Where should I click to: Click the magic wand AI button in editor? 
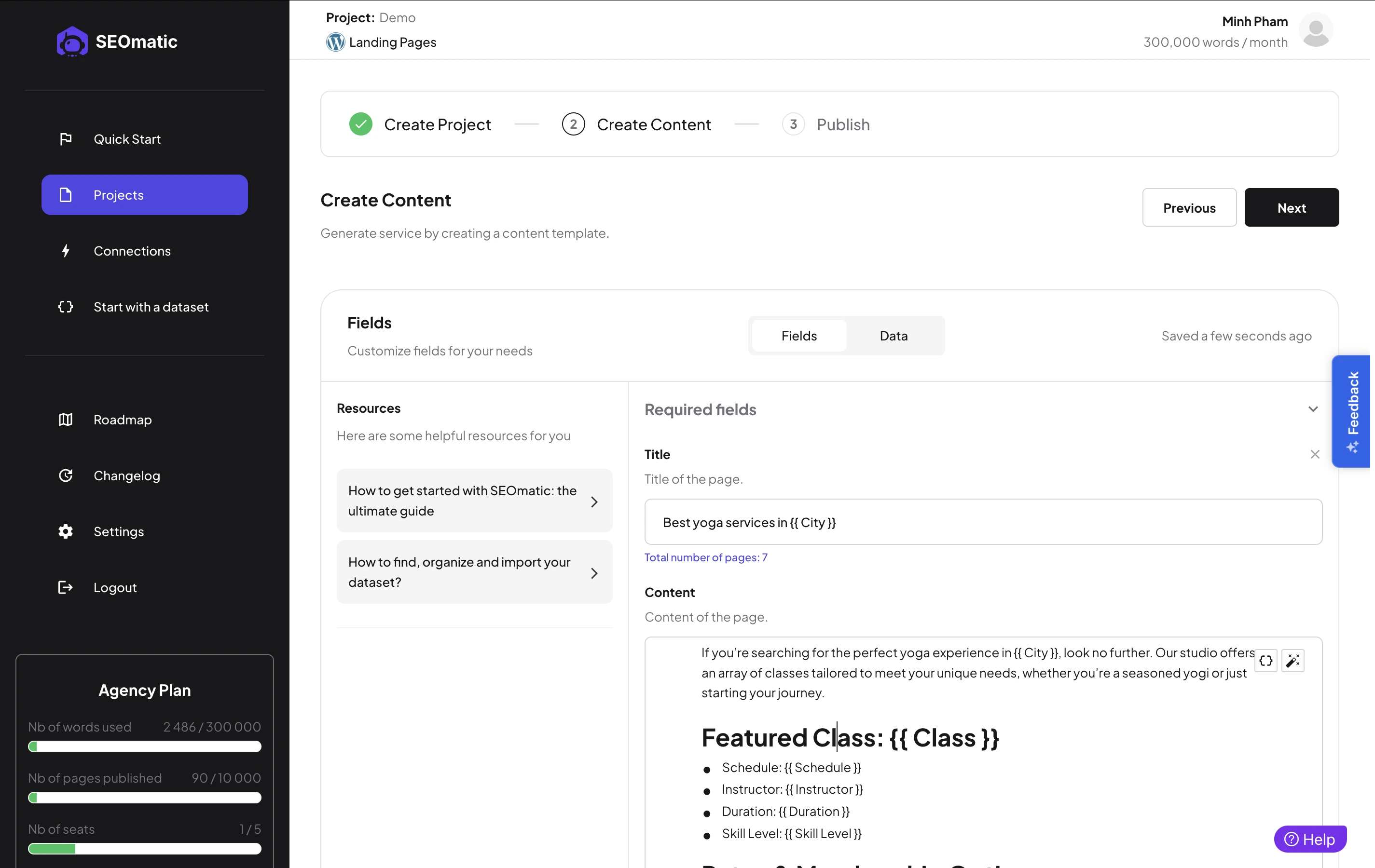(x=1293, y=660)
